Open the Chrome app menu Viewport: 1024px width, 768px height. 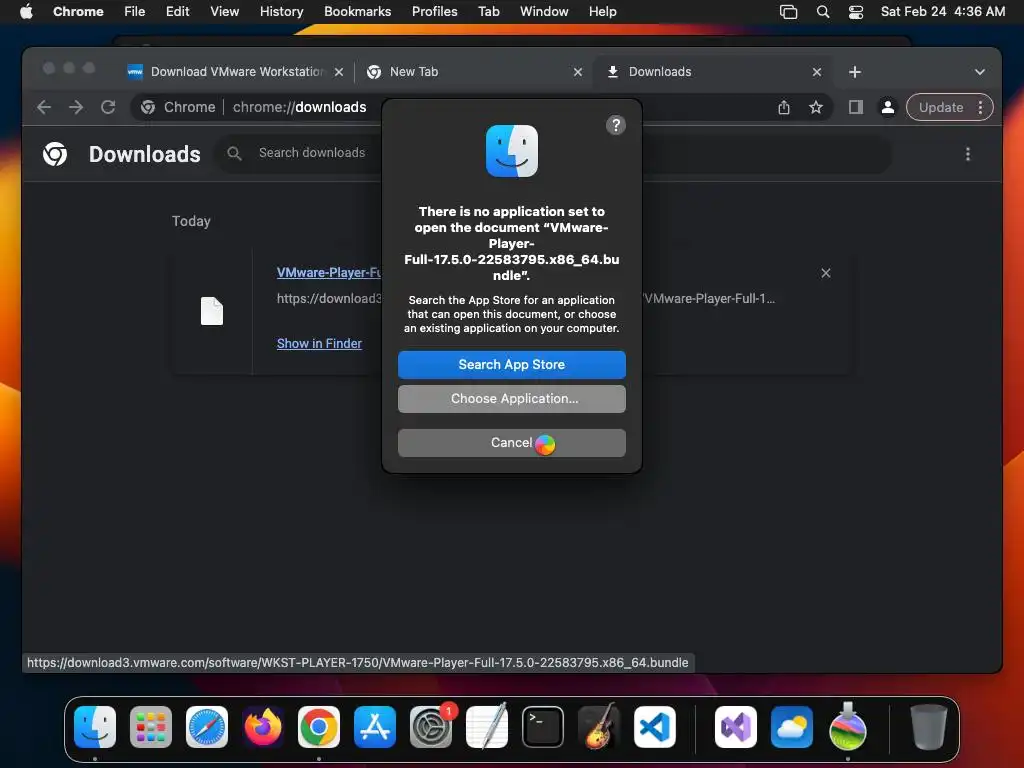[78, 12]
